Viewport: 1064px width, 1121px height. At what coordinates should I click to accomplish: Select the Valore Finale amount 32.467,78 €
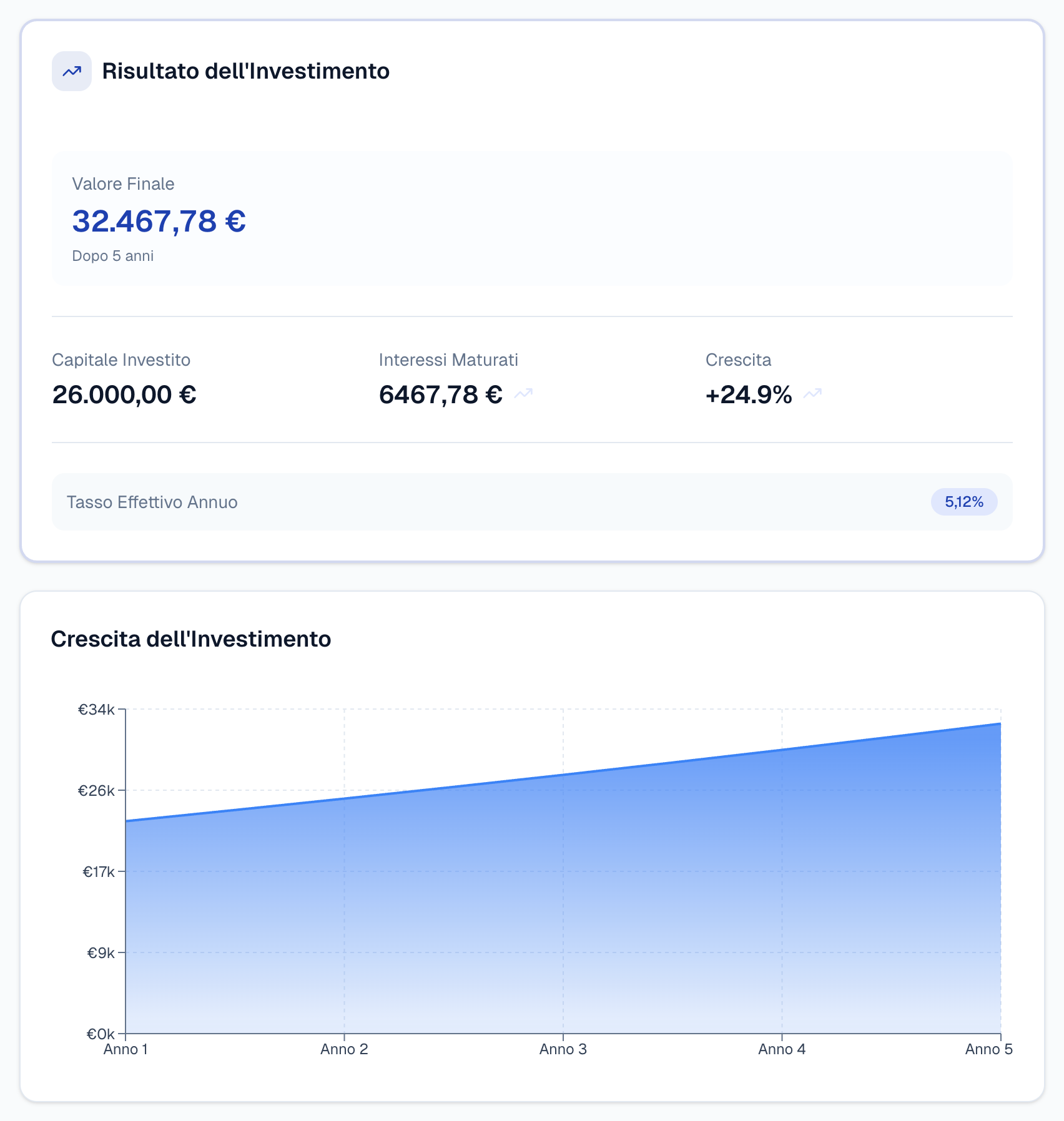pyautogui.click(x=159, y=221)
